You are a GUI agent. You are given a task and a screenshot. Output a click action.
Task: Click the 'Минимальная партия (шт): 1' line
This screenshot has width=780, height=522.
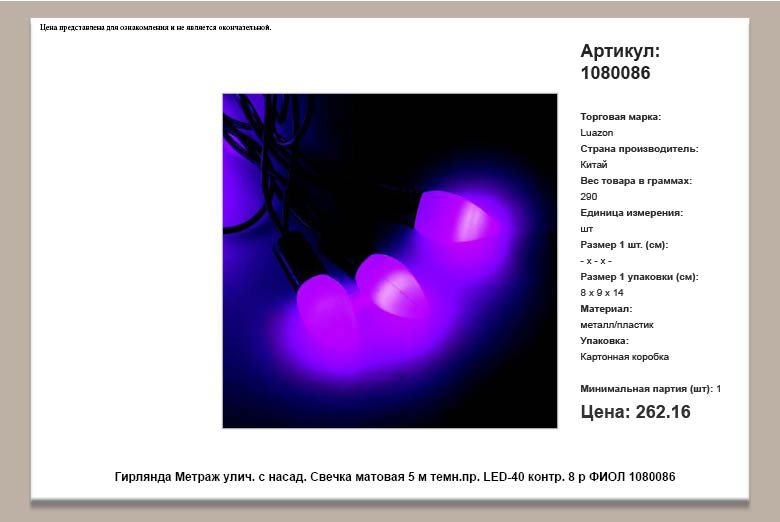coord(651,389)
